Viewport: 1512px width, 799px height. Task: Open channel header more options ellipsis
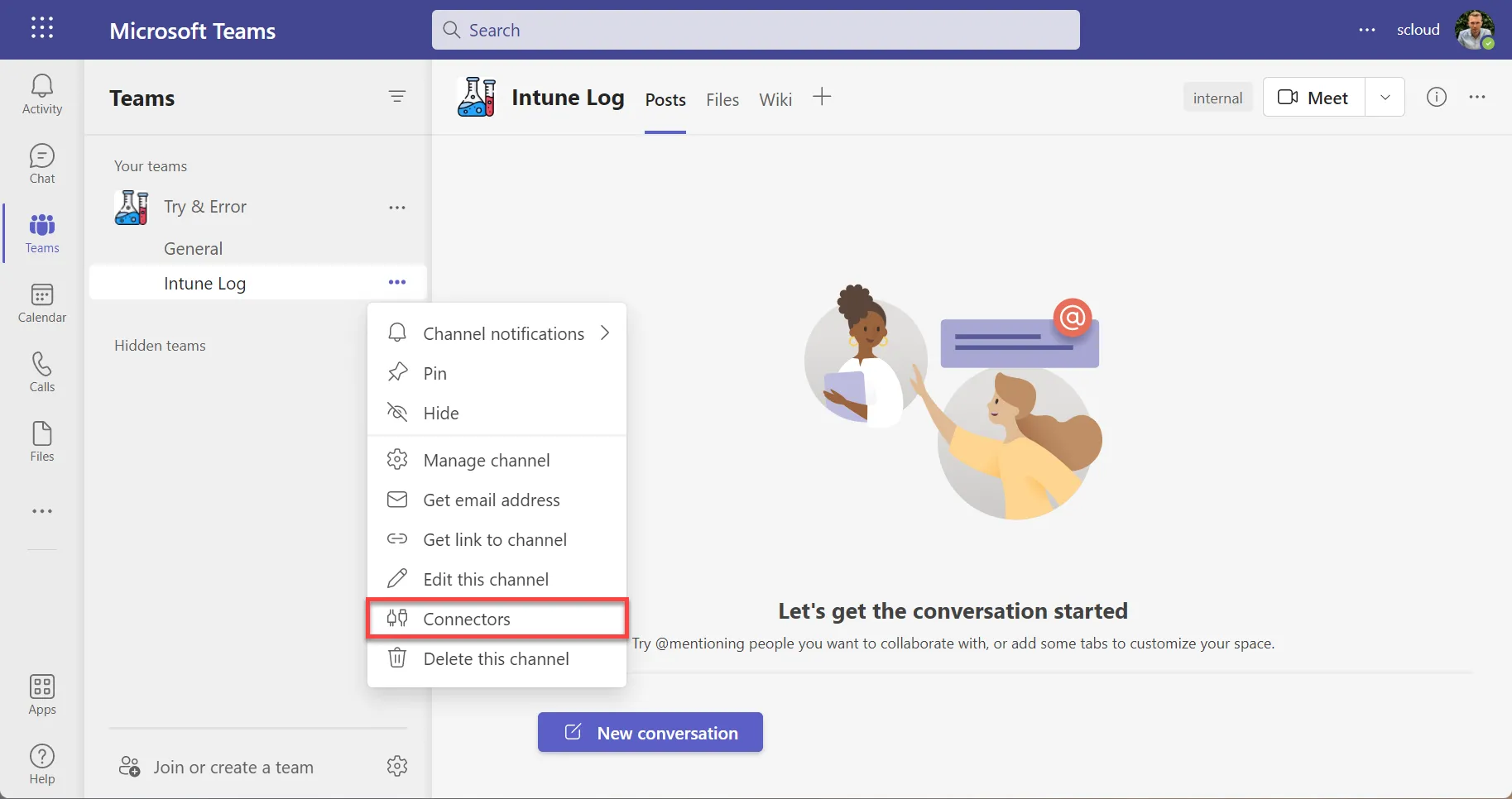tap(1477, 97)
